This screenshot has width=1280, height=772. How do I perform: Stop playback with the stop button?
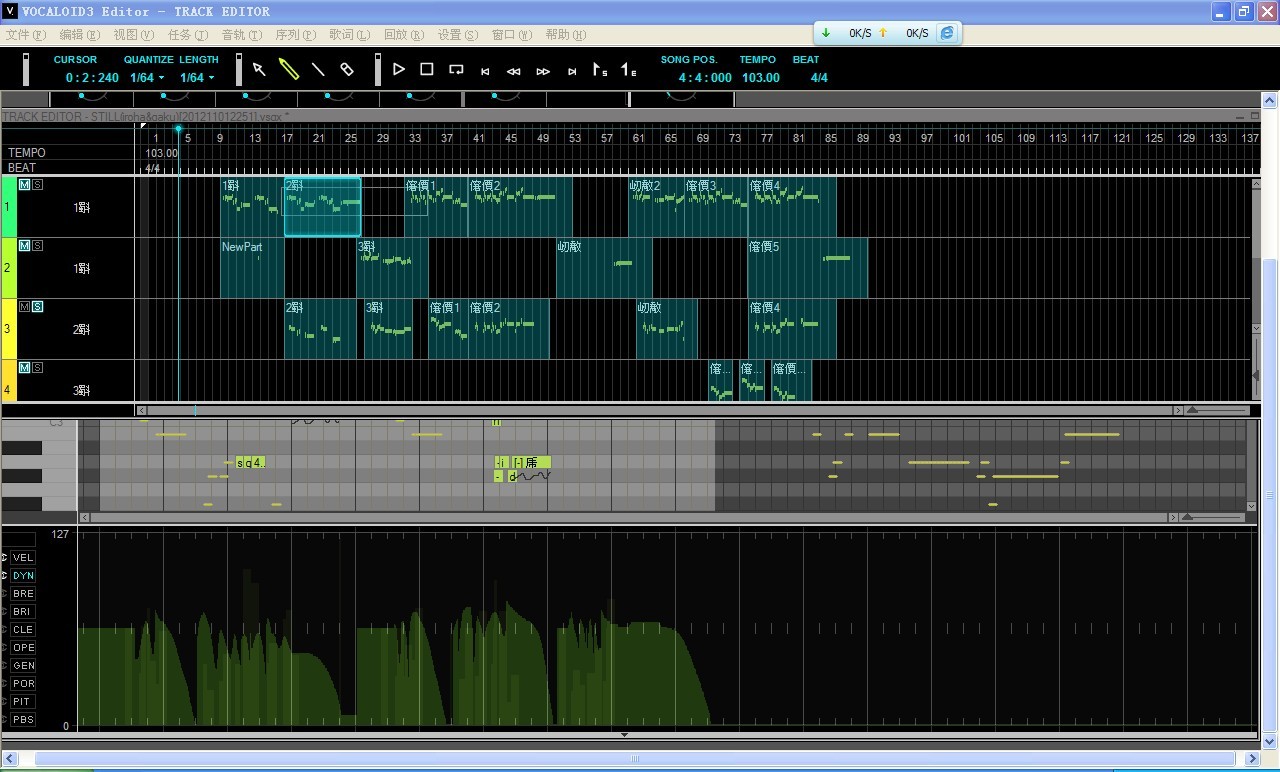pos(427,69)
